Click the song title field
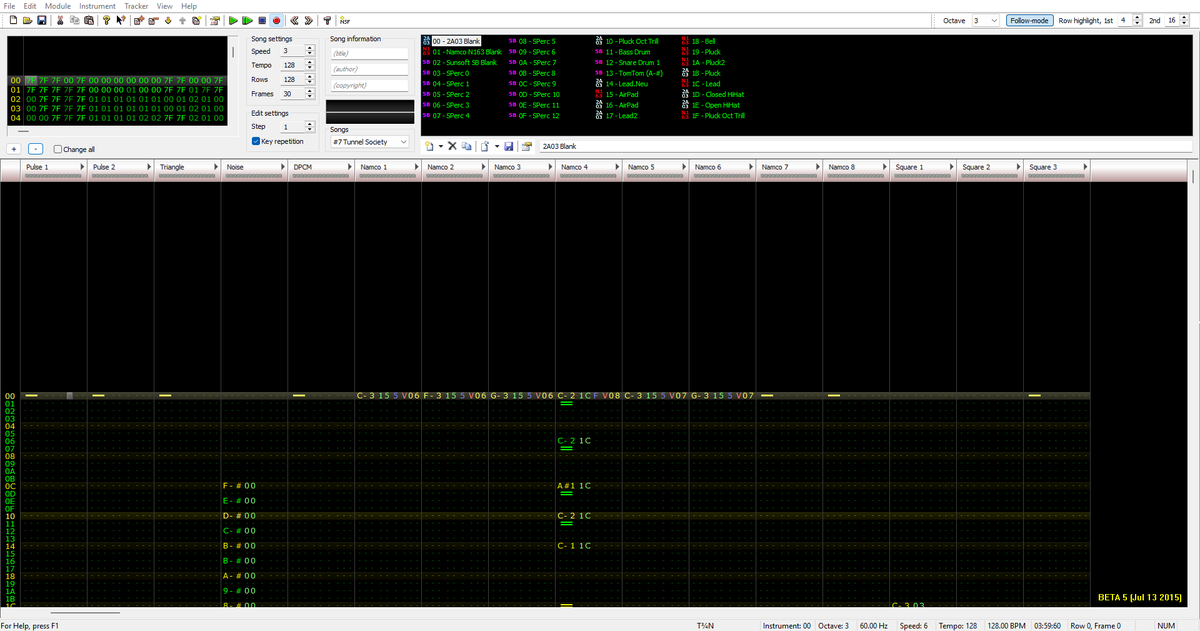Screen dimensions: 1200x631 tap(369, 53)
